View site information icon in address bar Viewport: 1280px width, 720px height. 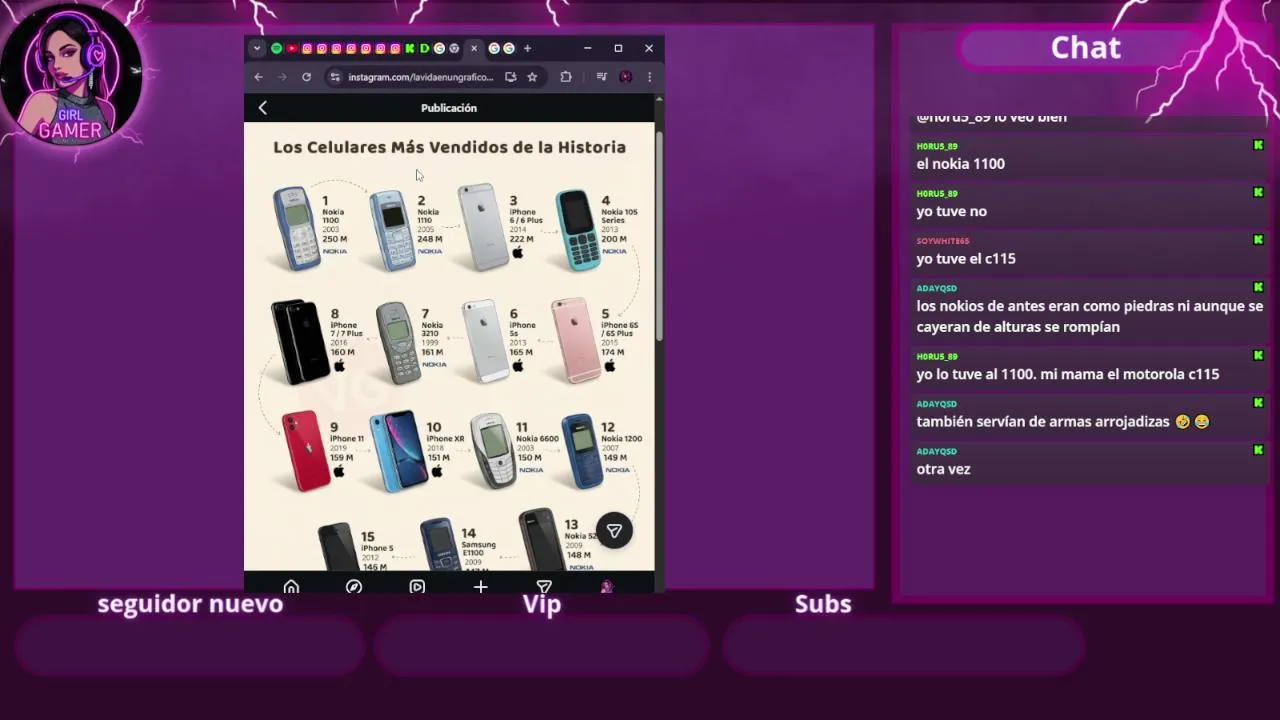tap(335, 77)
